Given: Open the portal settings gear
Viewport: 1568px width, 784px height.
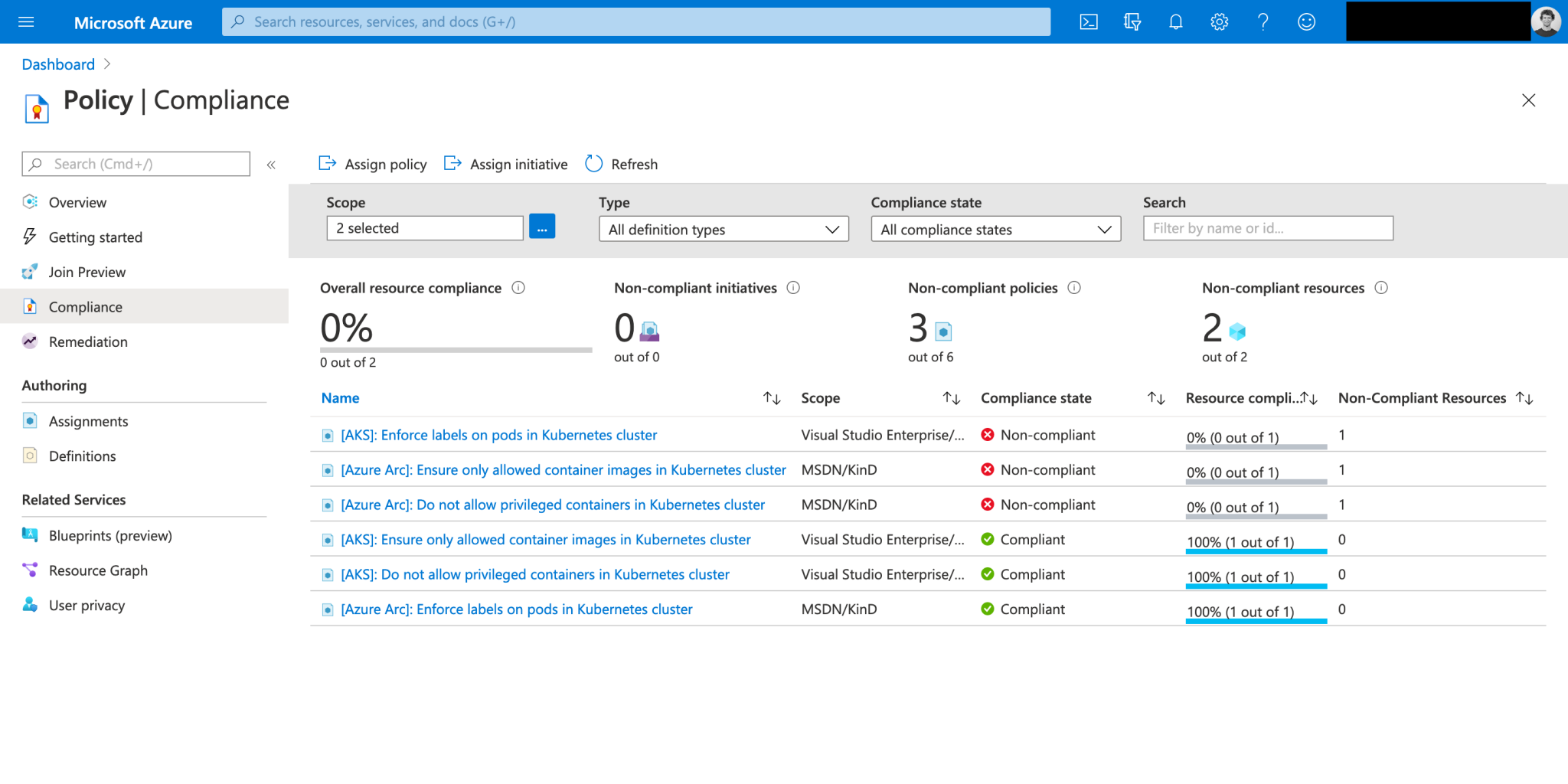Looking at the screenshot, I should click(1218, 21).
